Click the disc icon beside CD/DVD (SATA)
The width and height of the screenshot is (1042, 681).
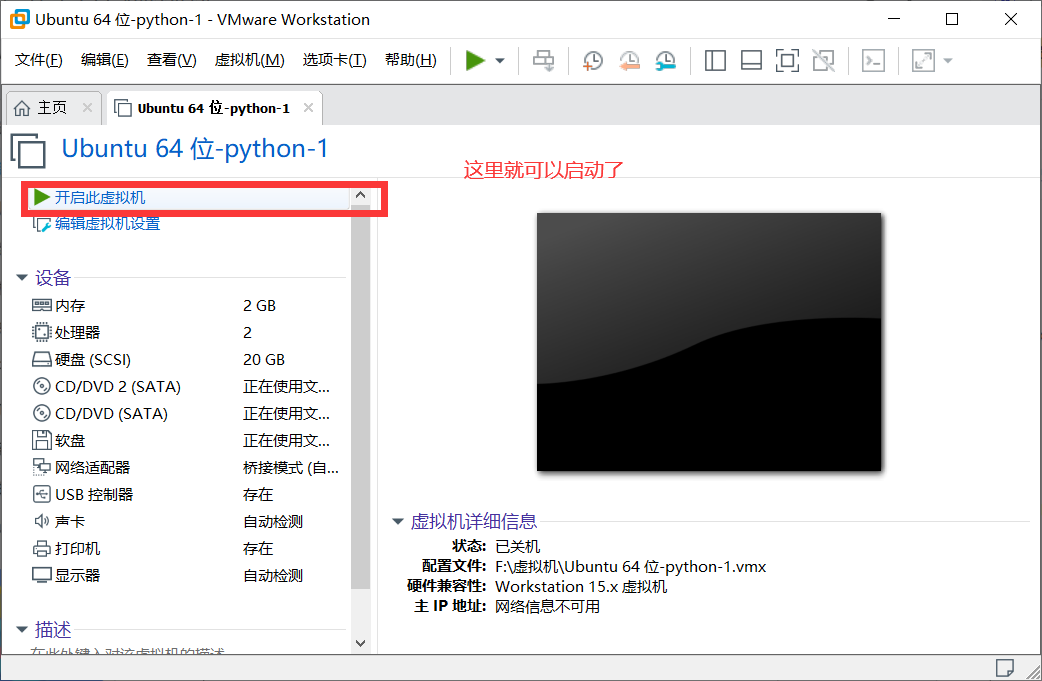41,413
